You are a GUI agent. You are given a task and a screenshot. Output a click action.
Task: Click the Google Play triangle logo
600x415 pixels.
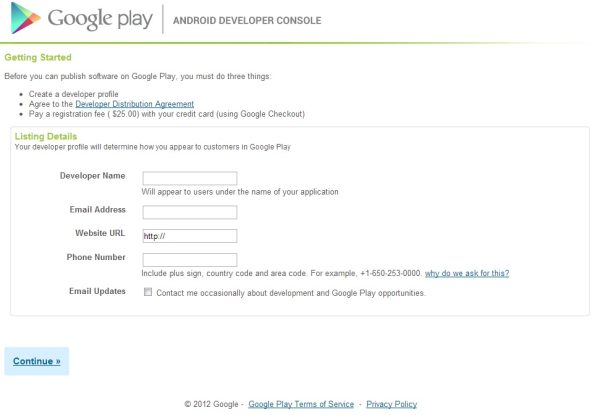click(x=24, y=19)
